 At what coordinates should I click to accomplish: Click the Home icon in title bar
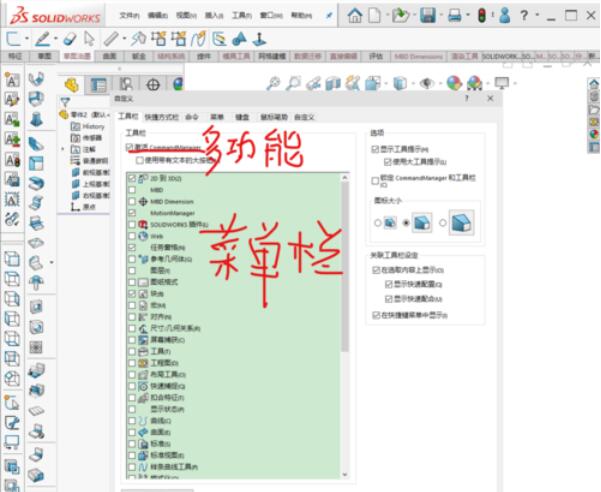click(355, 16)
